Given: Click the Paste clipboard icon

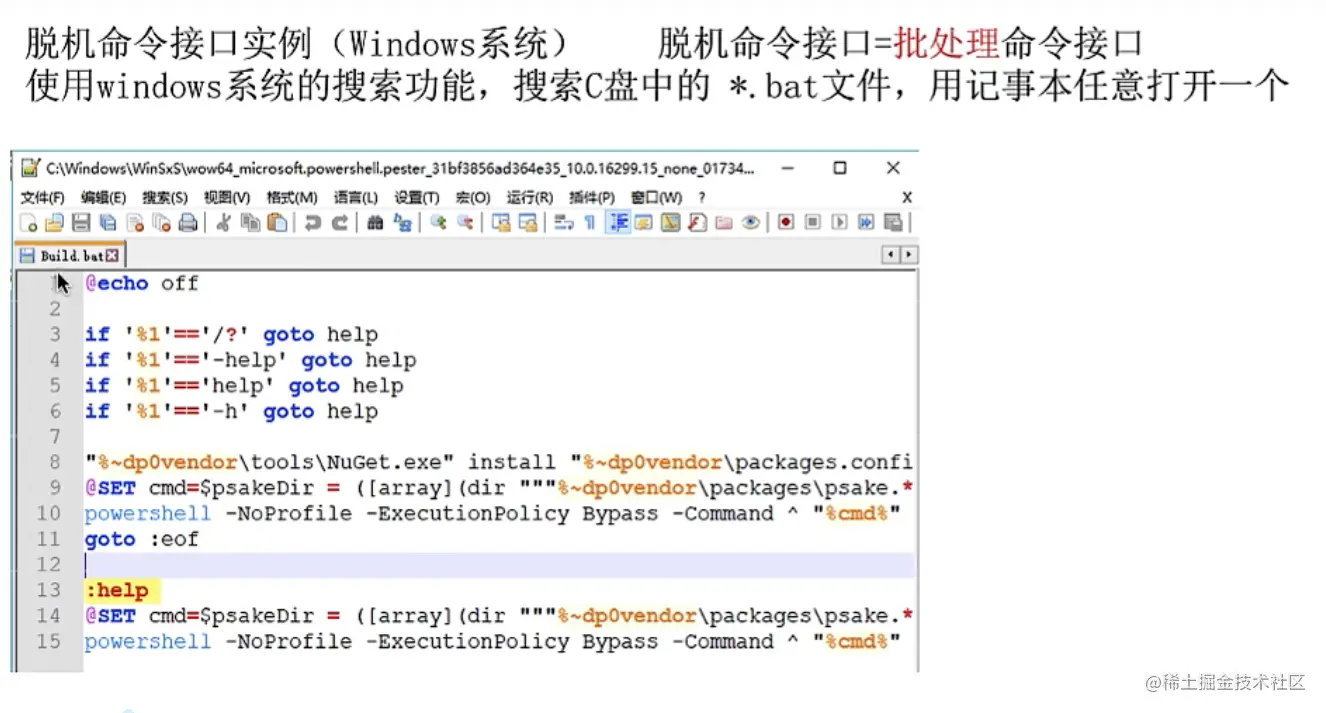Looking at the screenshot, I should 277,223.
